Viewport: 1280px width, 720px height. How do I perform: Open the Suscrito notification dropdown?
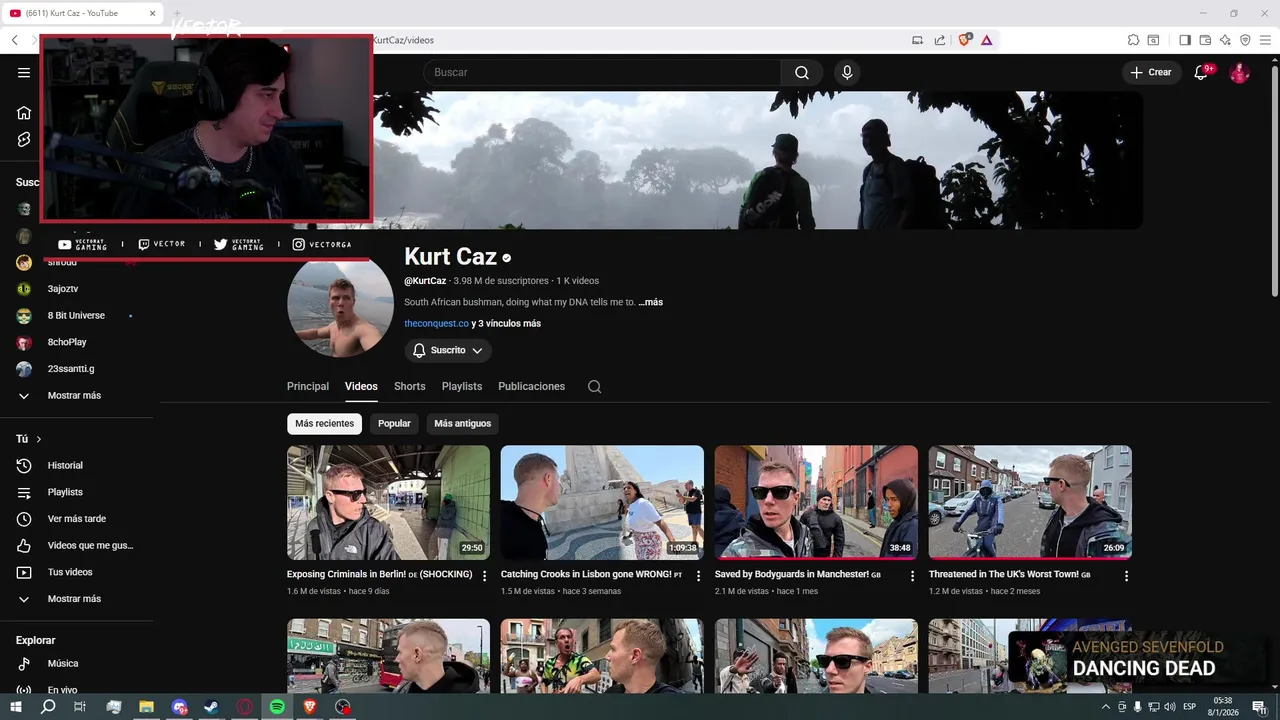[x=448, y=351]
